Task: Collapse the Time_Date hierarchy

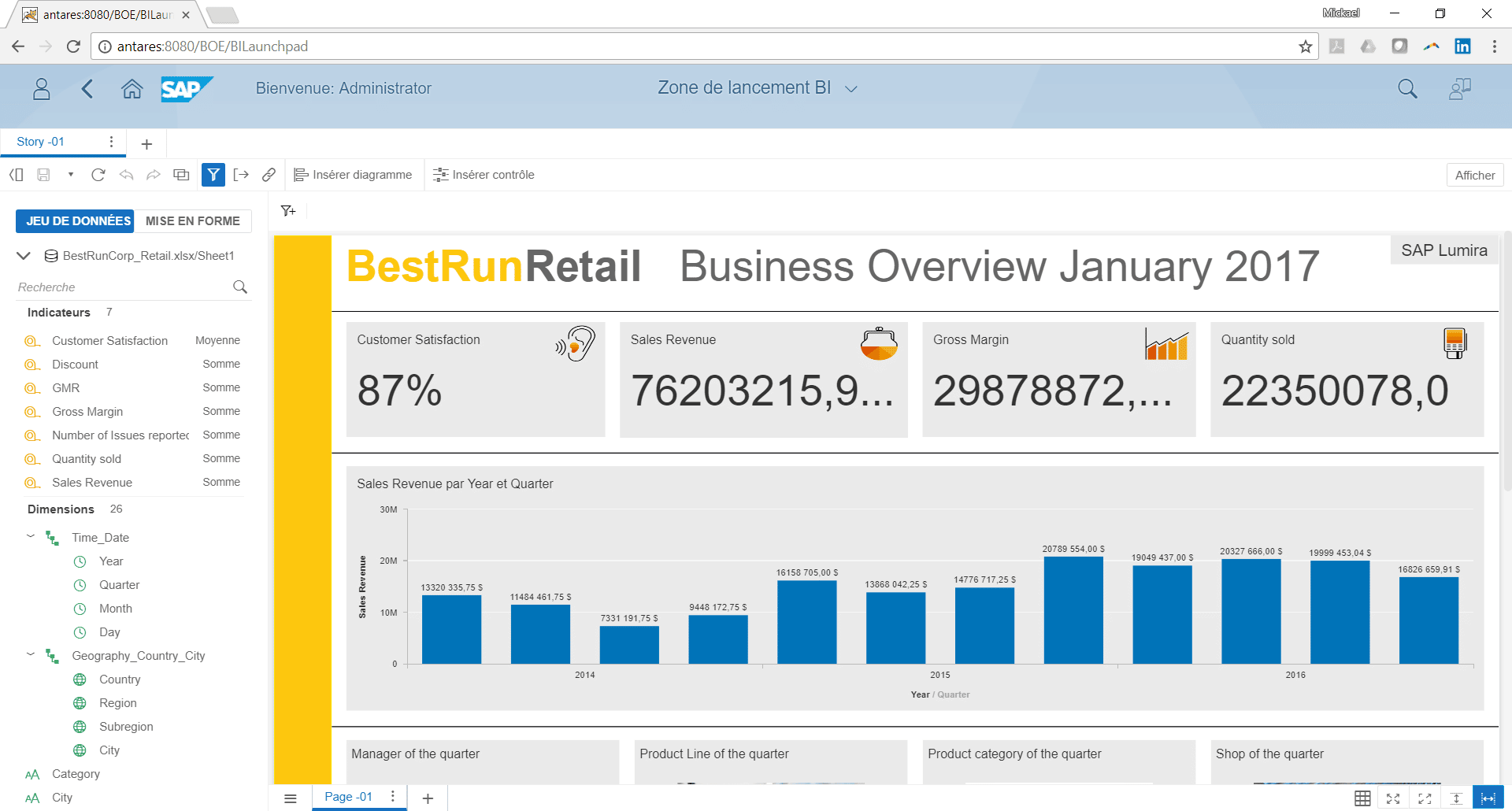Action: [x=31, y=536]
